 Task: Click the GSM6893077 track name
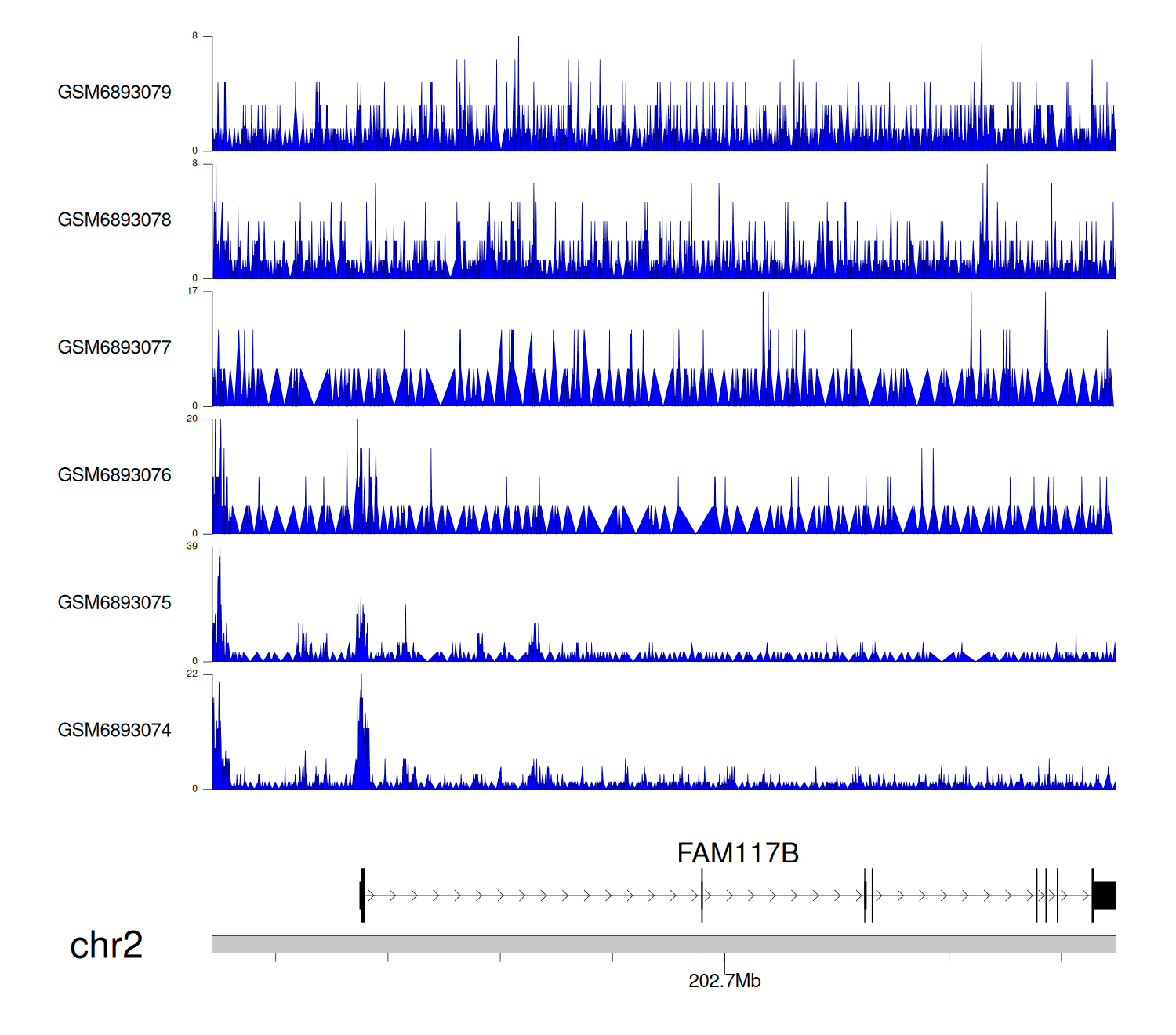114,347
